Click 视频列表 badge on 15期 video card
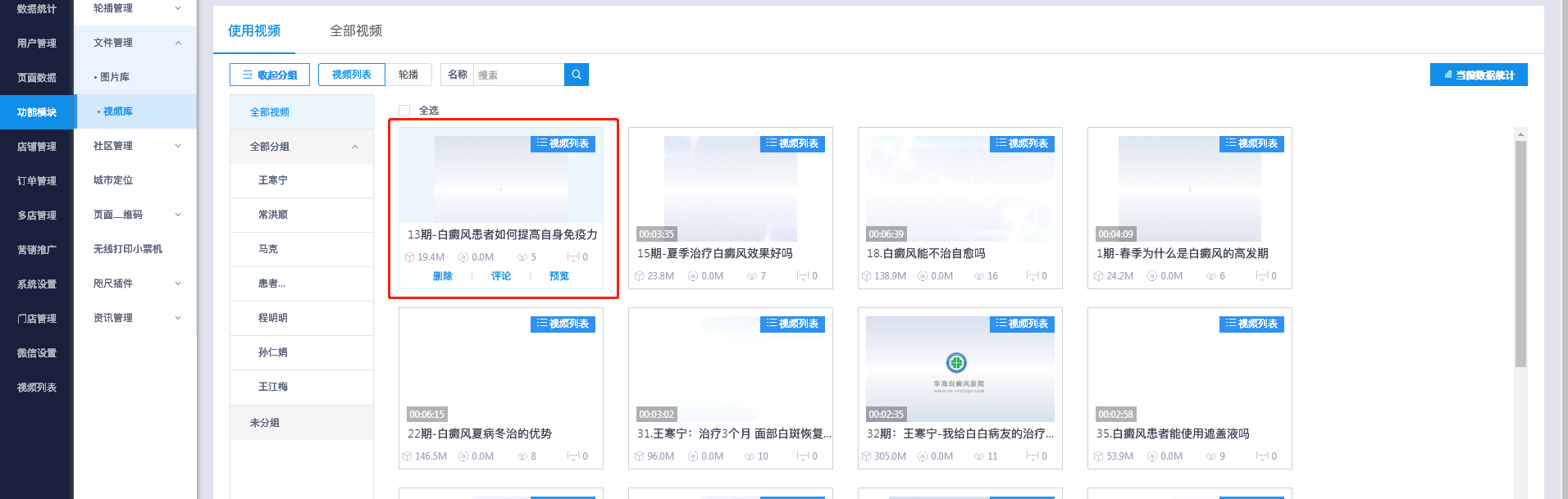The width and height of the screenshot is (1568, 499). click(x=792, y=143)
